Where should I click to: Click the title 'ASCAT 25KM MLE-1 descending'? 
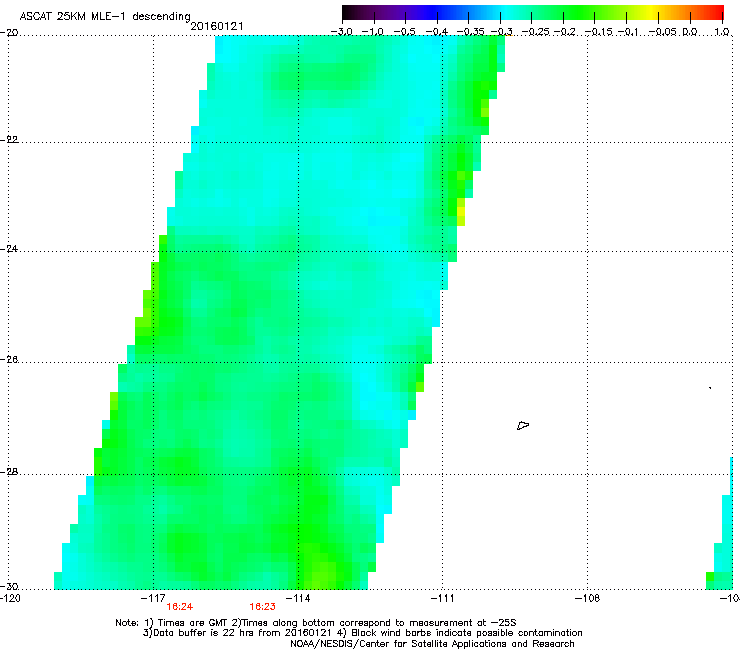[105, 17]
